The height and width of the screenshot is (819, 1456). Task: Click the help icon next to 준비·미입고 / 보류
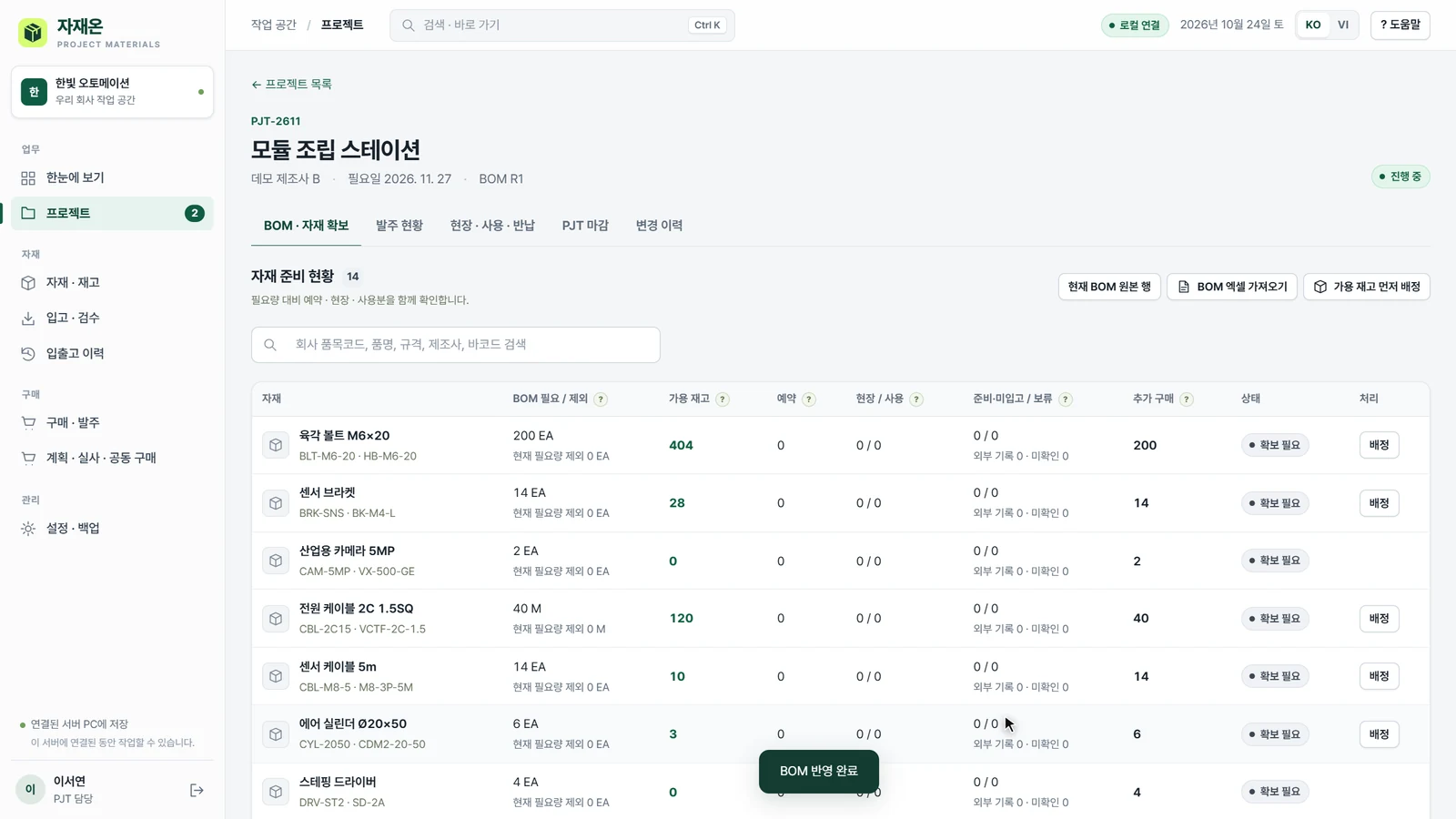coord(1066,399)
